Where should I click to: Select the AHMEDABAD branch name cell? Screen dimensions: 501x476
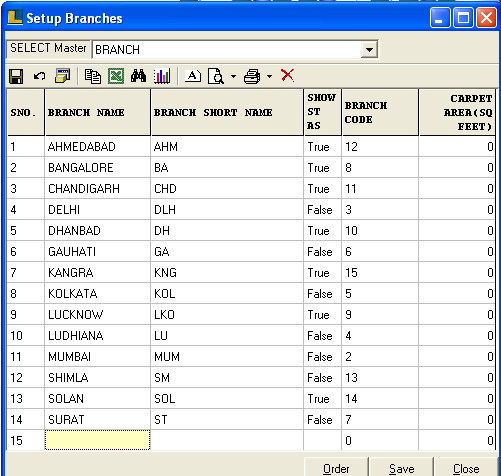[x=97, y=146]
